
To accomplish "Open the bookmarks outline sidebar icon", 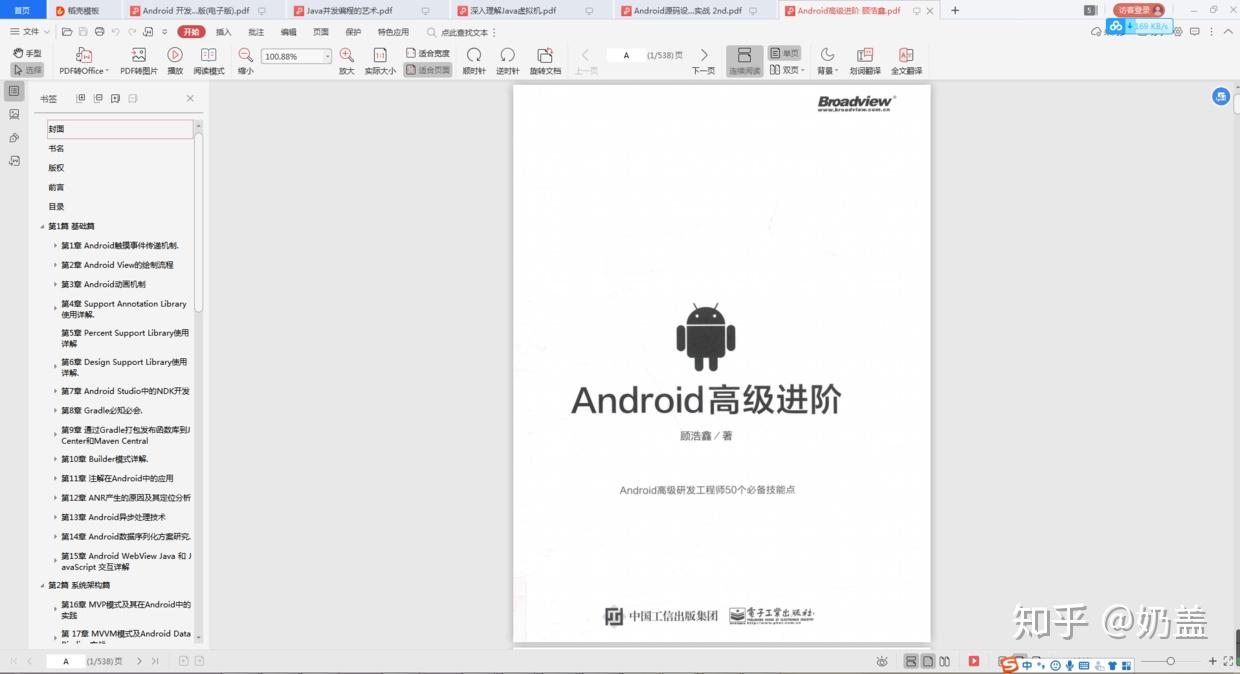I will (x=14, y=91).
